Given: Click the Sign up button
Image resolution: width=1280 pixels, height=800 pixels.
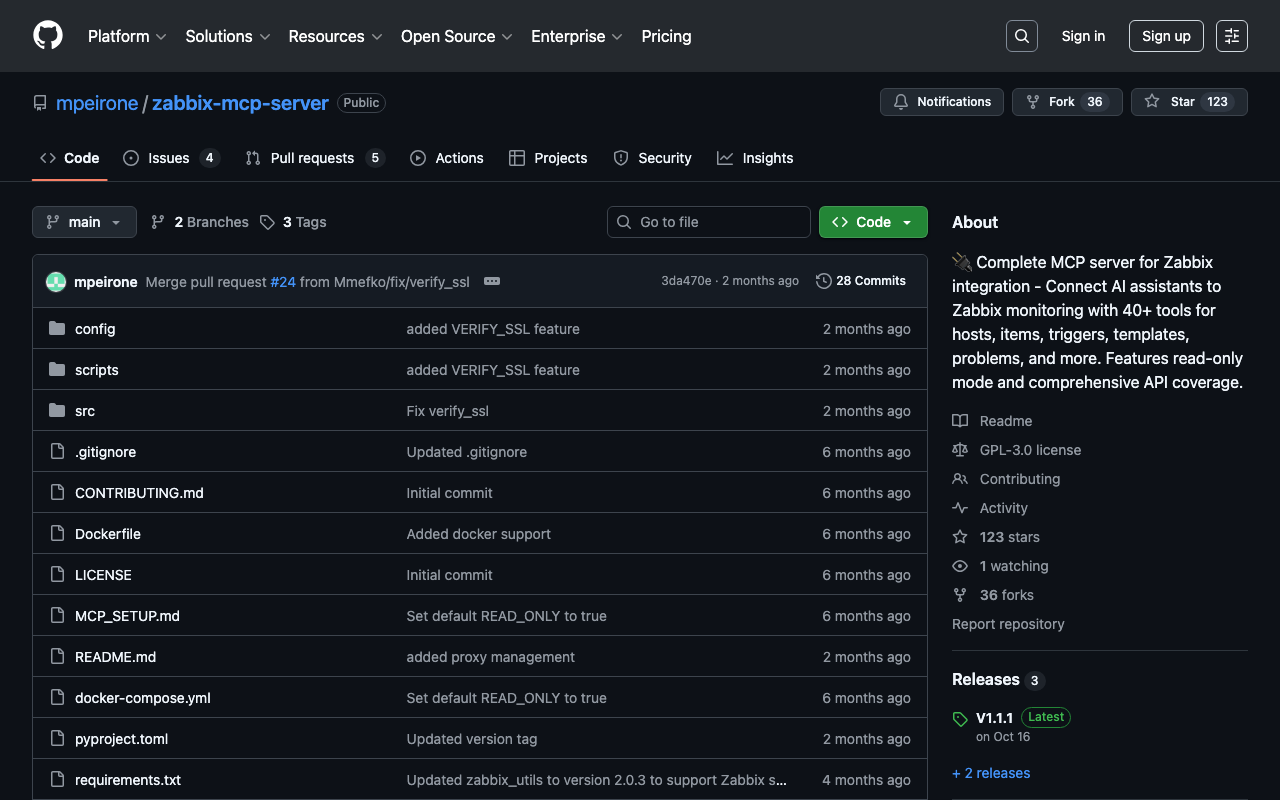Looking at the screenshot, I should 1165,36.
